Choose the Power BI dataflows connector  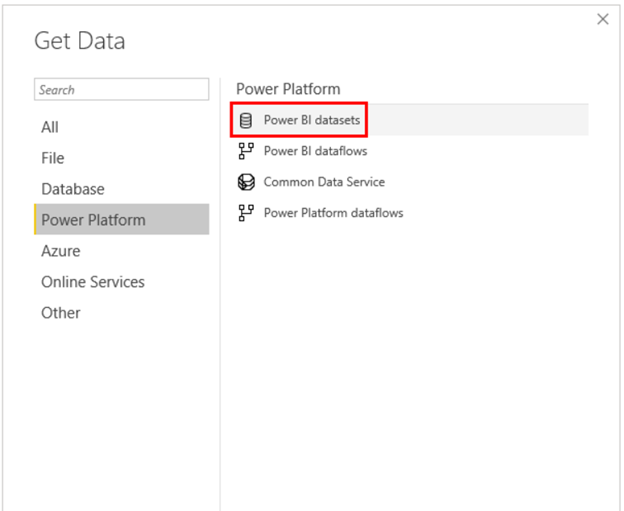[x=412, y=151]
